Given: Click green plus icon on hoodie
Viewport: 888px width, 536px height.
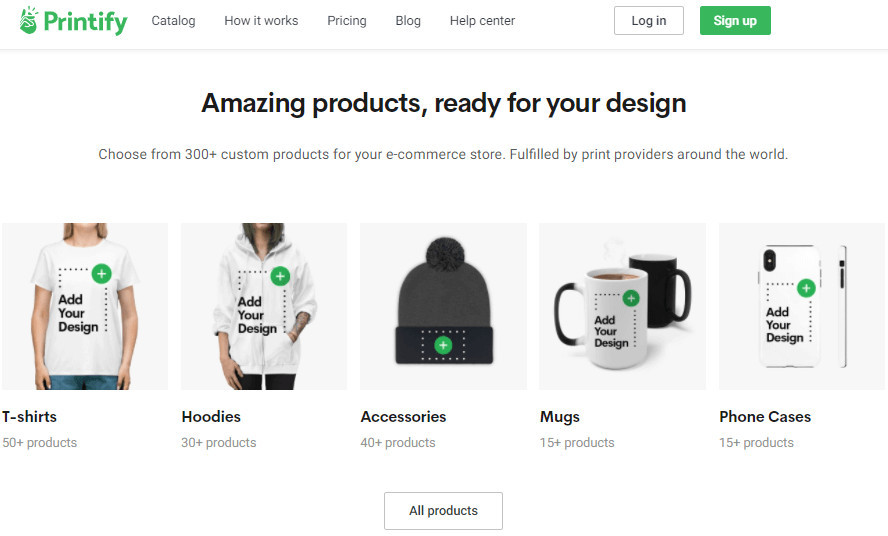Looking at the screenshot, I should coord(280,276).
